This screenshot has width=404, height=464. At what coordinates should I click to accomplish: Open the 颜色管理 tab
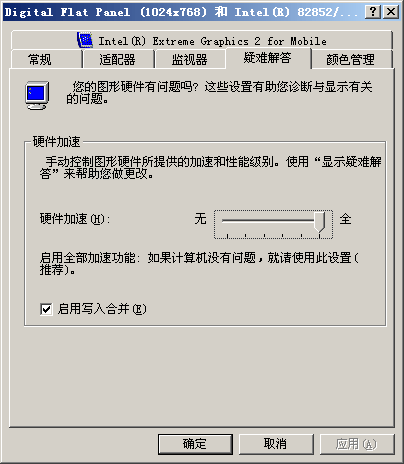point(351,59)
